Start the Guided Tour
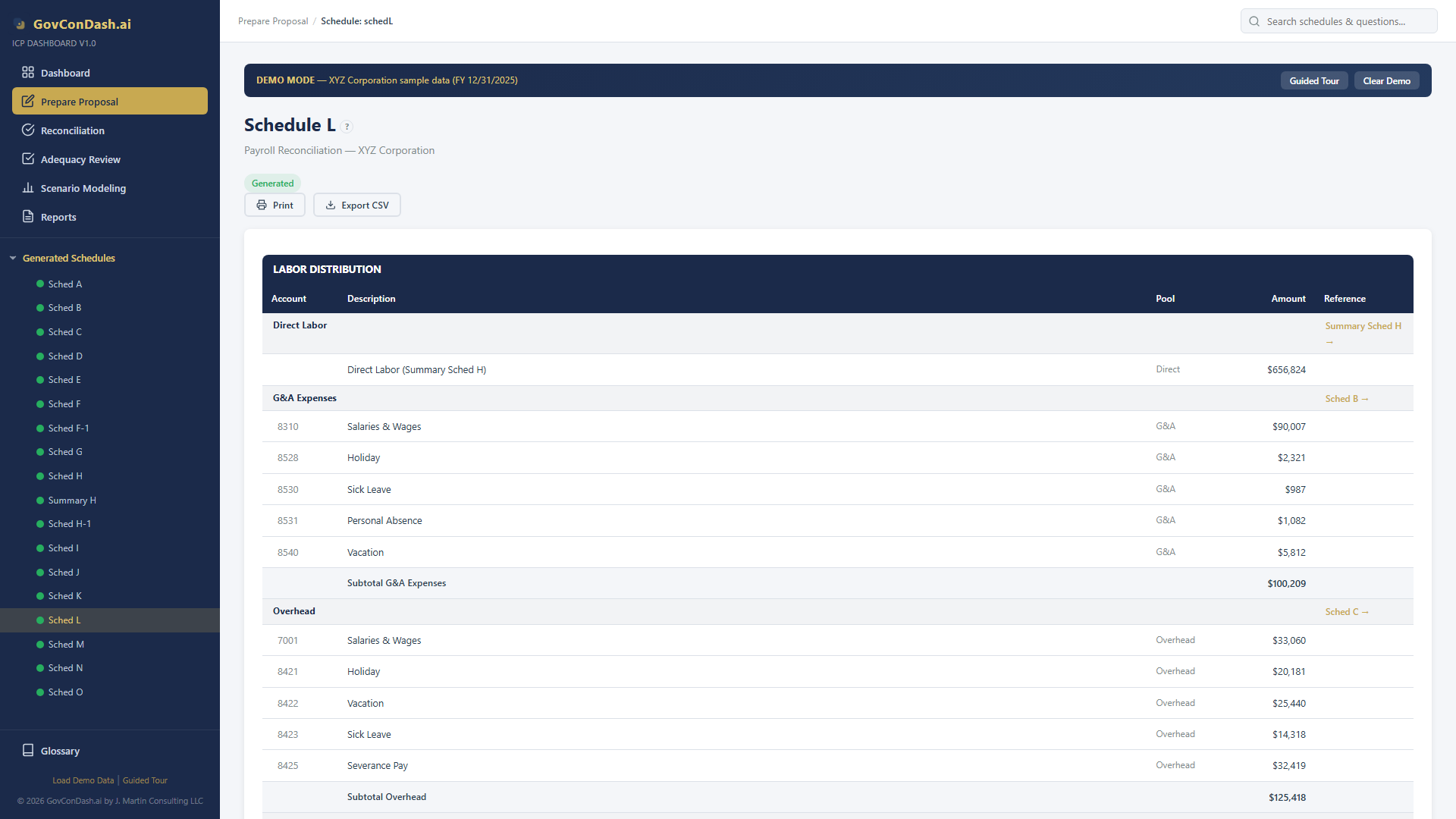Screen dimensions: 1456x819 (1314, 80)
